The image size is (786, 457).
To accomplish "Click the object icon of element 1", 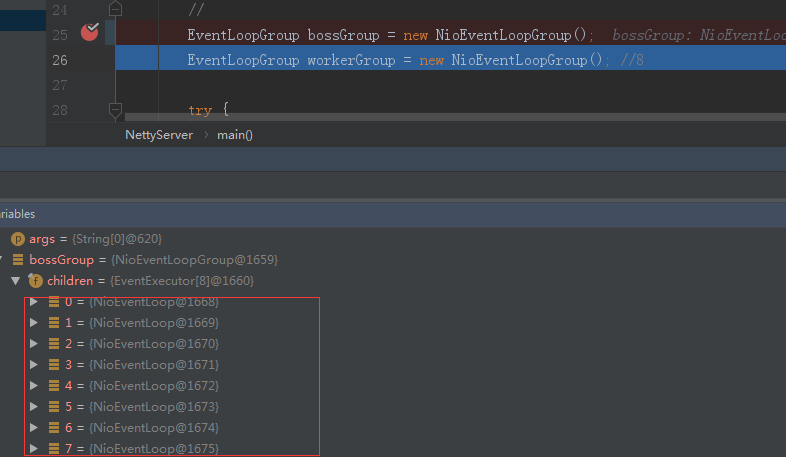I will click(54, 323).
